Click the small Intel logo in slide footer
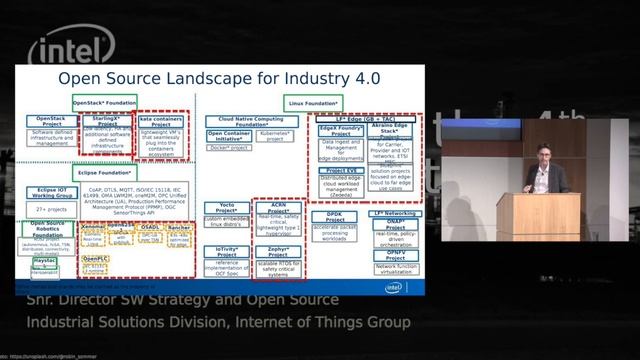The image size is (640, 360). pos(393,288)
